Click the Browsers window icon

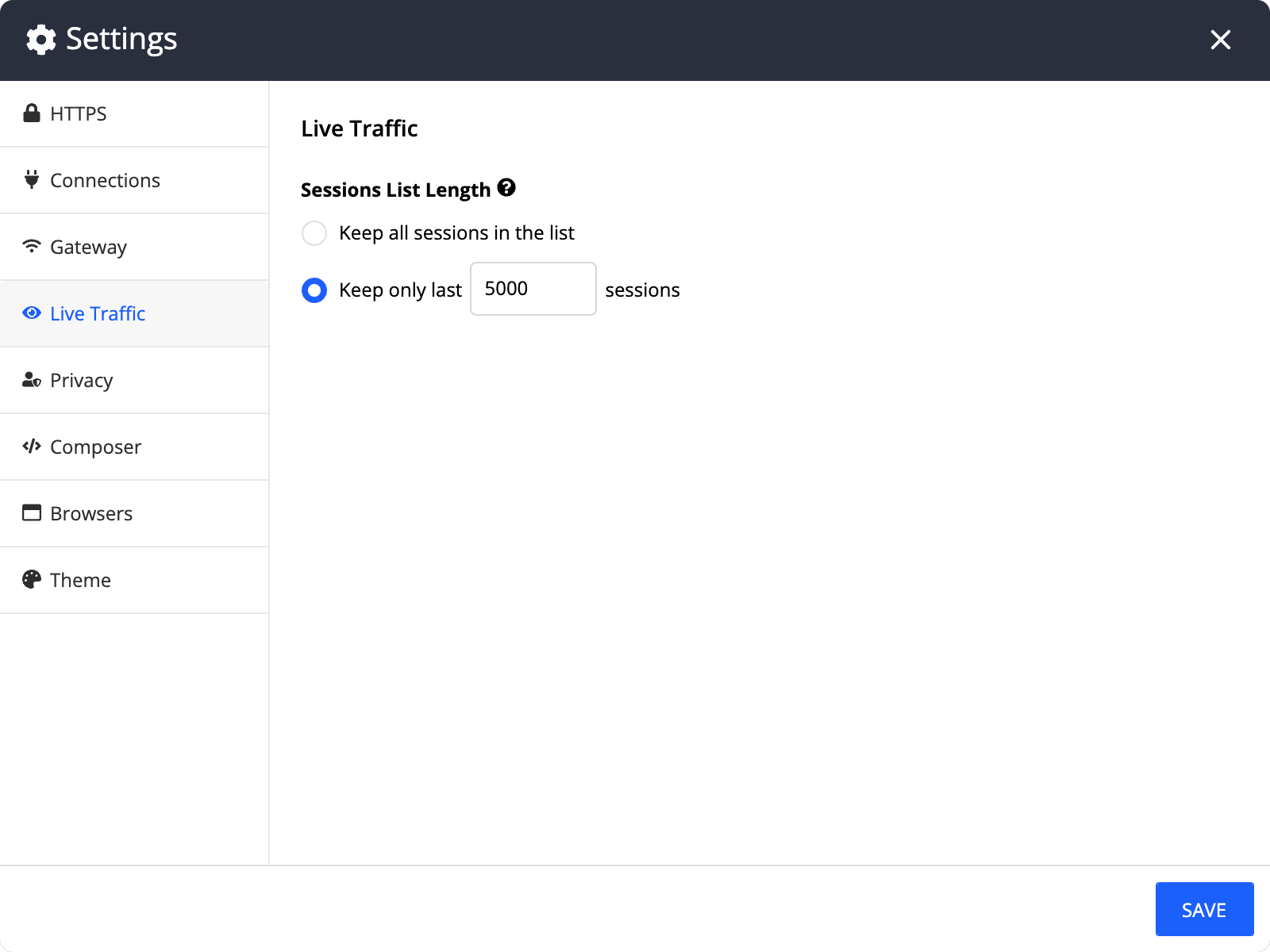pyautogui.click(x=32, y=512)
